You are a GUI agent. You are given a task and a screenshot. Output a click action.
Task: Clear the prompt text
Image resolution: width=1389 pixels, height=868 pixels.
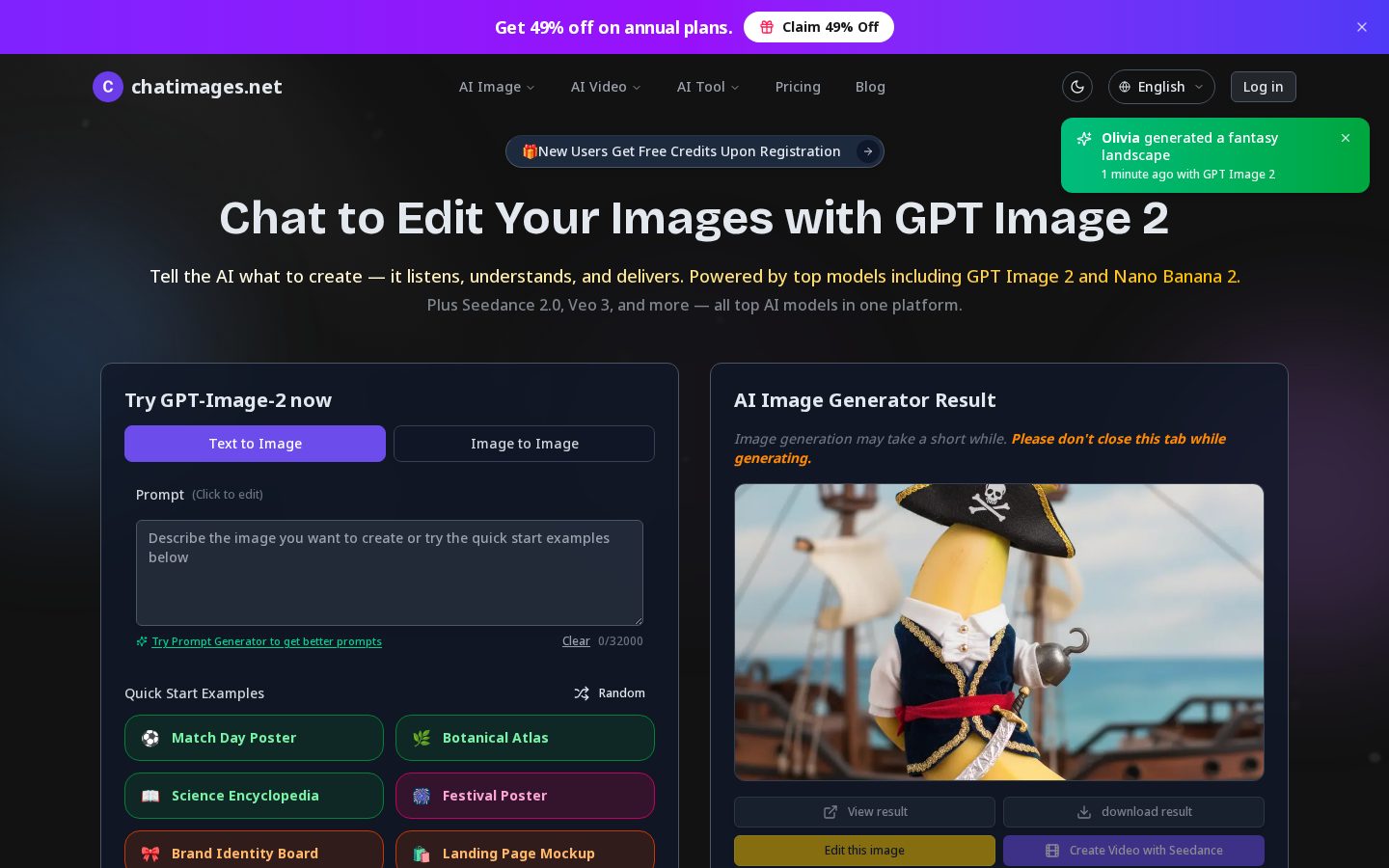pyautogui.click(x=576, y=641)
